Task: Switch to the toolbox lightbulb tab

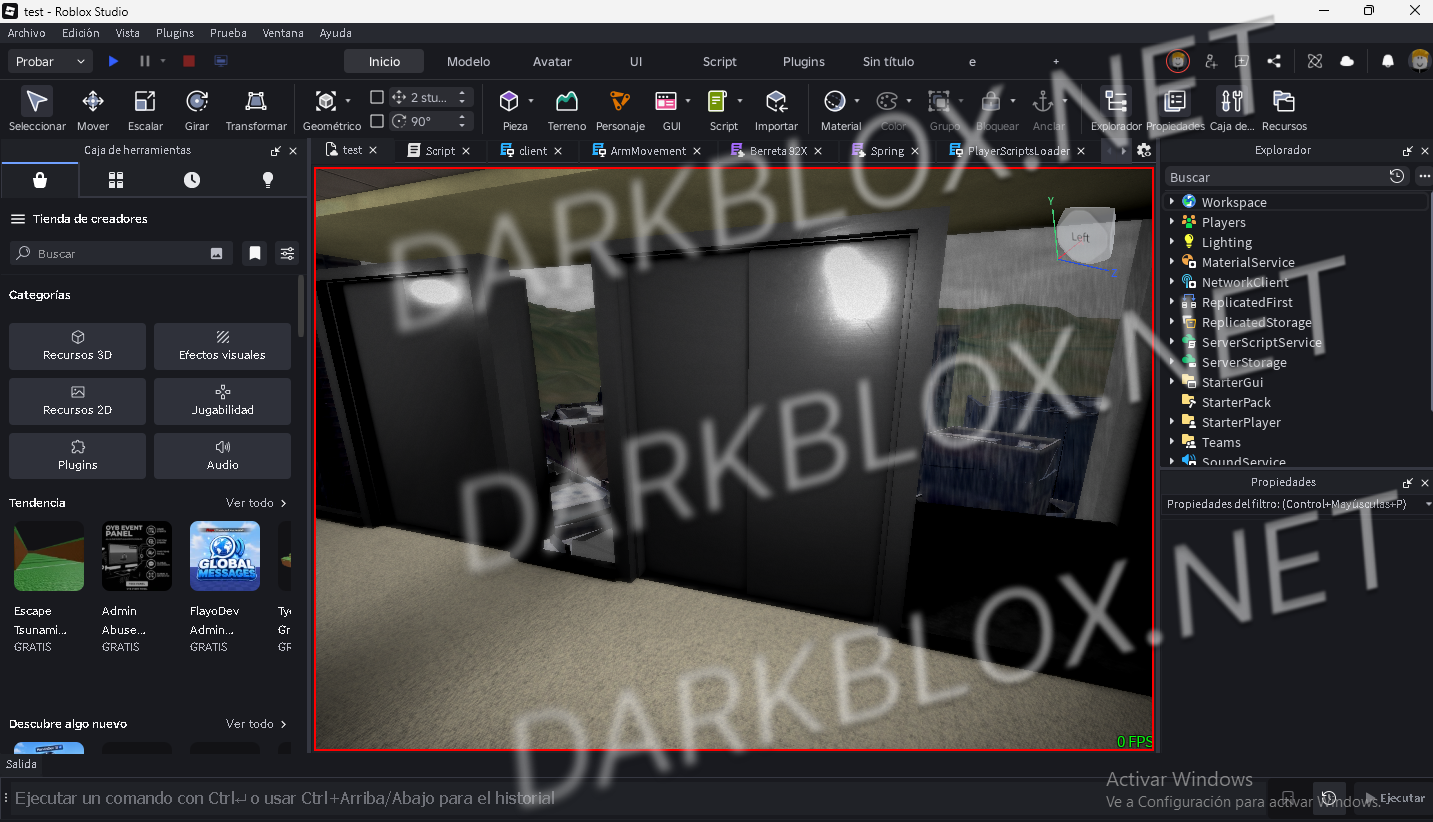Action: tap(267, 180)
